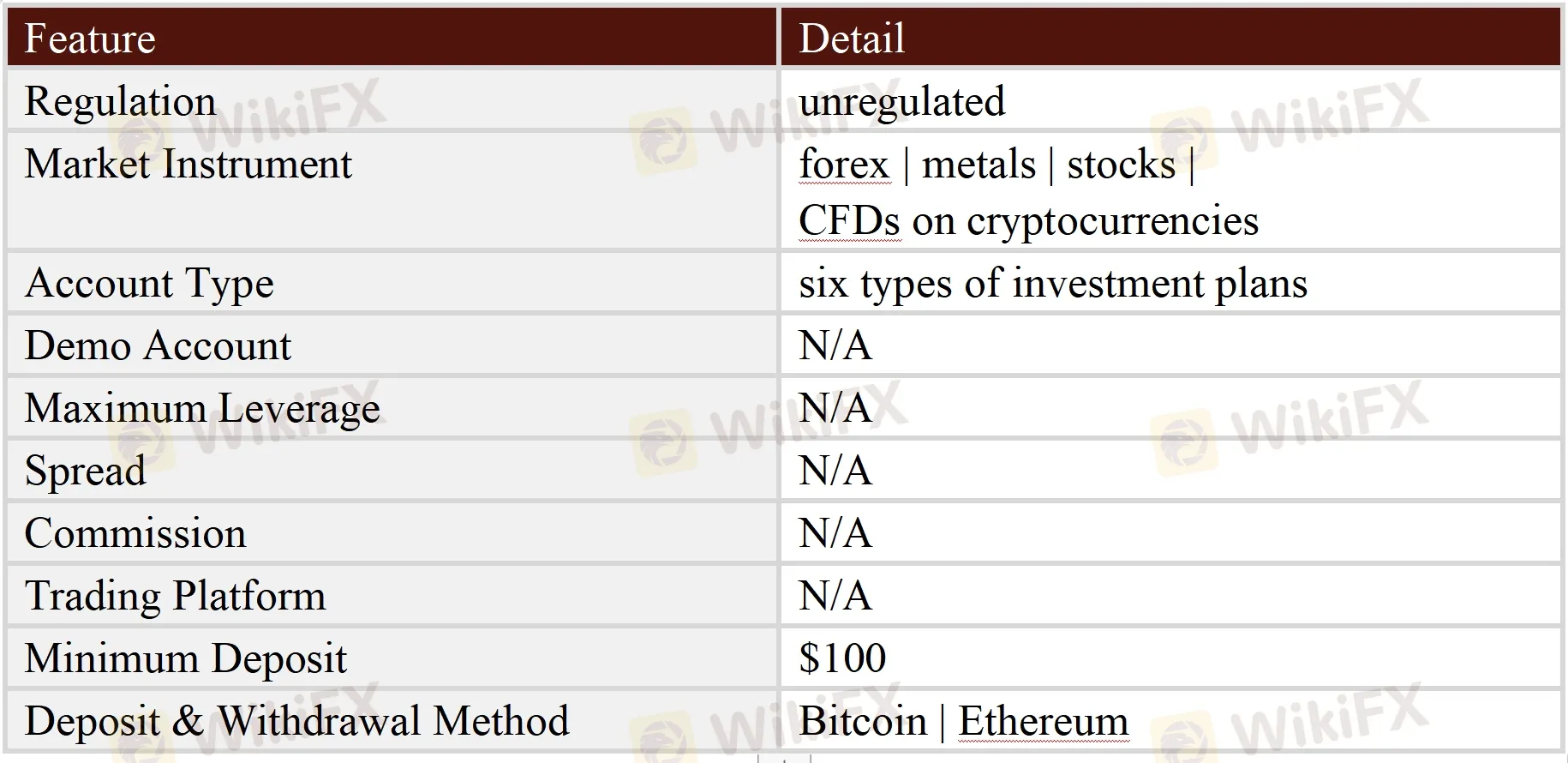Select the "Account Type" row label

[149, 283]
